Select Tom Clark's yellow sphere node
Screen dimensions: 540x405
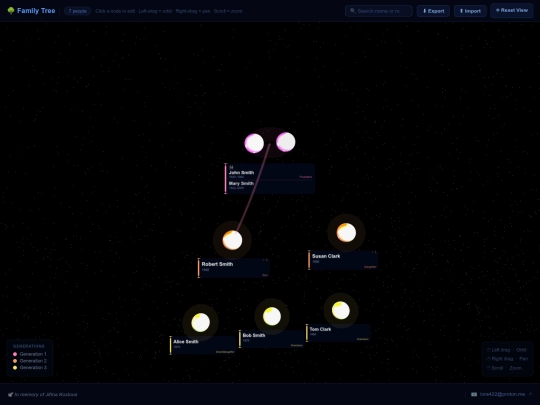click(x=341, y=310)
